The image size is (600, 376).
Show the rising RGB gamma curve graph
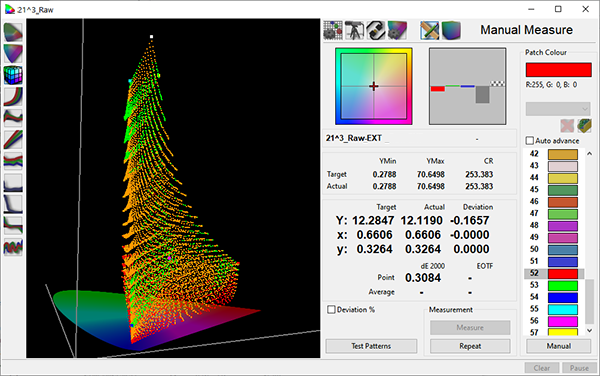[x=13, y=96]
